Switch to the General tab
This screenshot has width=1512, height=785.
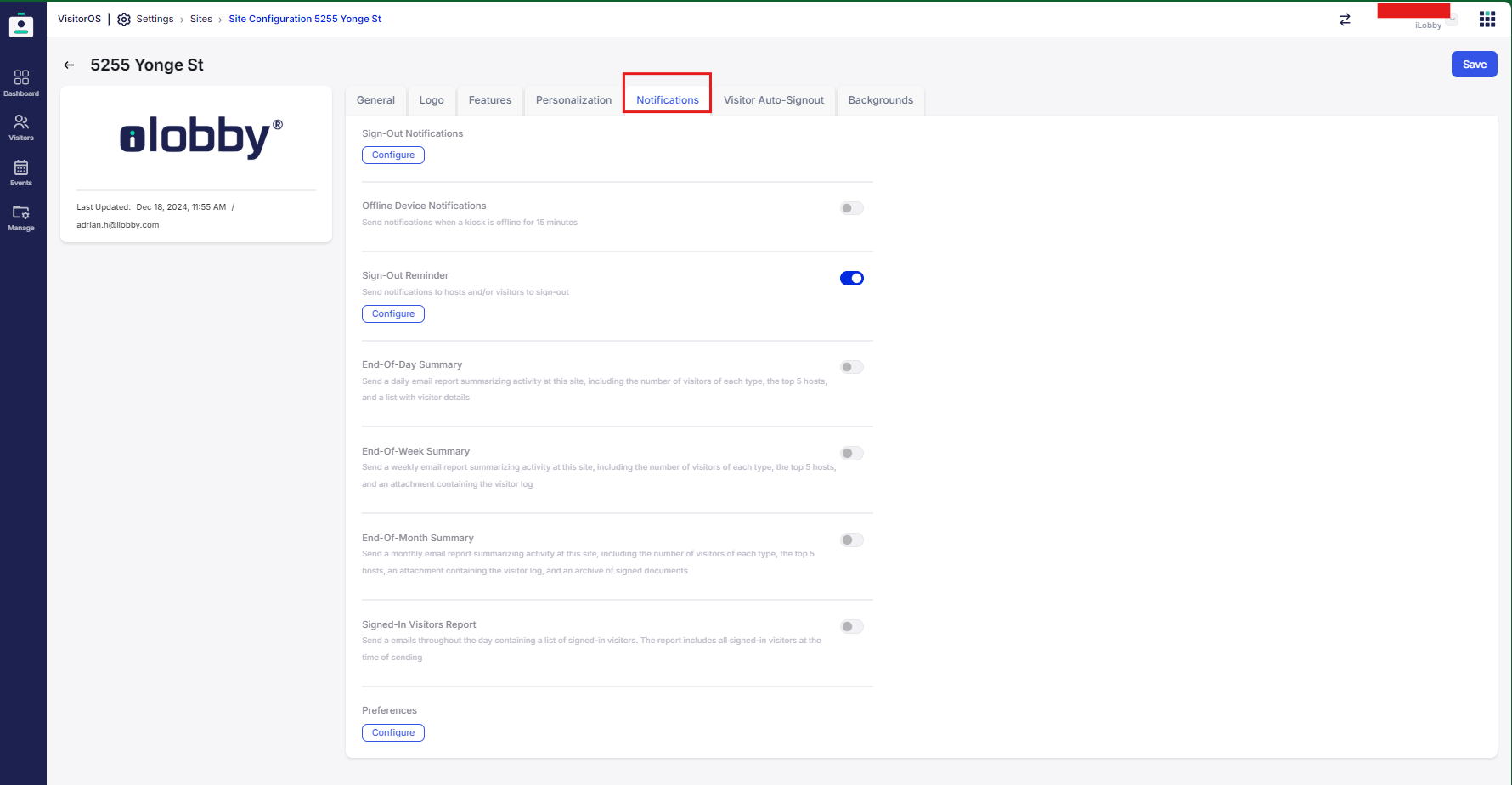click(375, 100)
